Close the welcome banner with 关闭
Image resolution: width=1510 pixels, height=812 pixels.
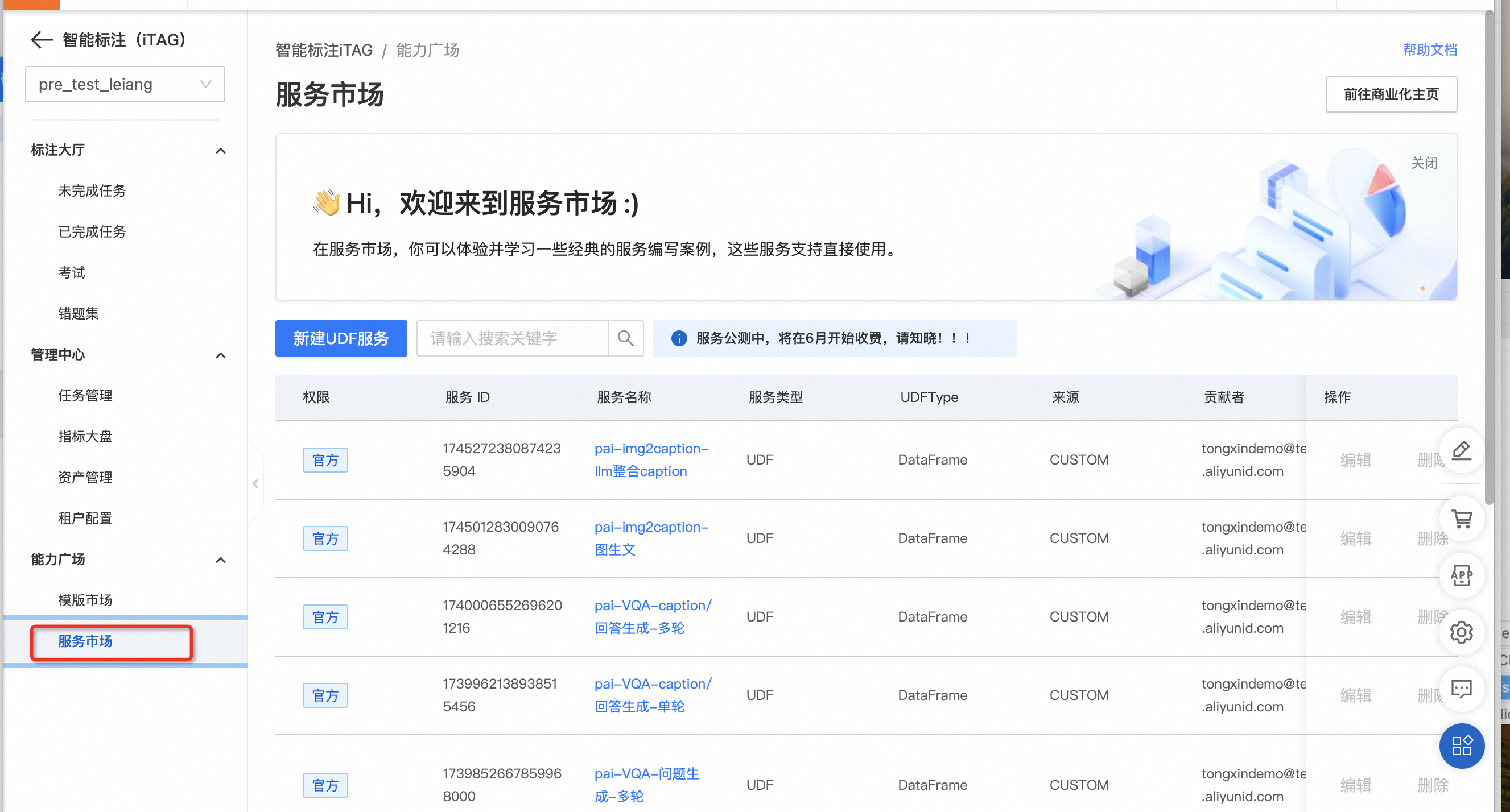pyautogui.click(x=1424, y=163)
